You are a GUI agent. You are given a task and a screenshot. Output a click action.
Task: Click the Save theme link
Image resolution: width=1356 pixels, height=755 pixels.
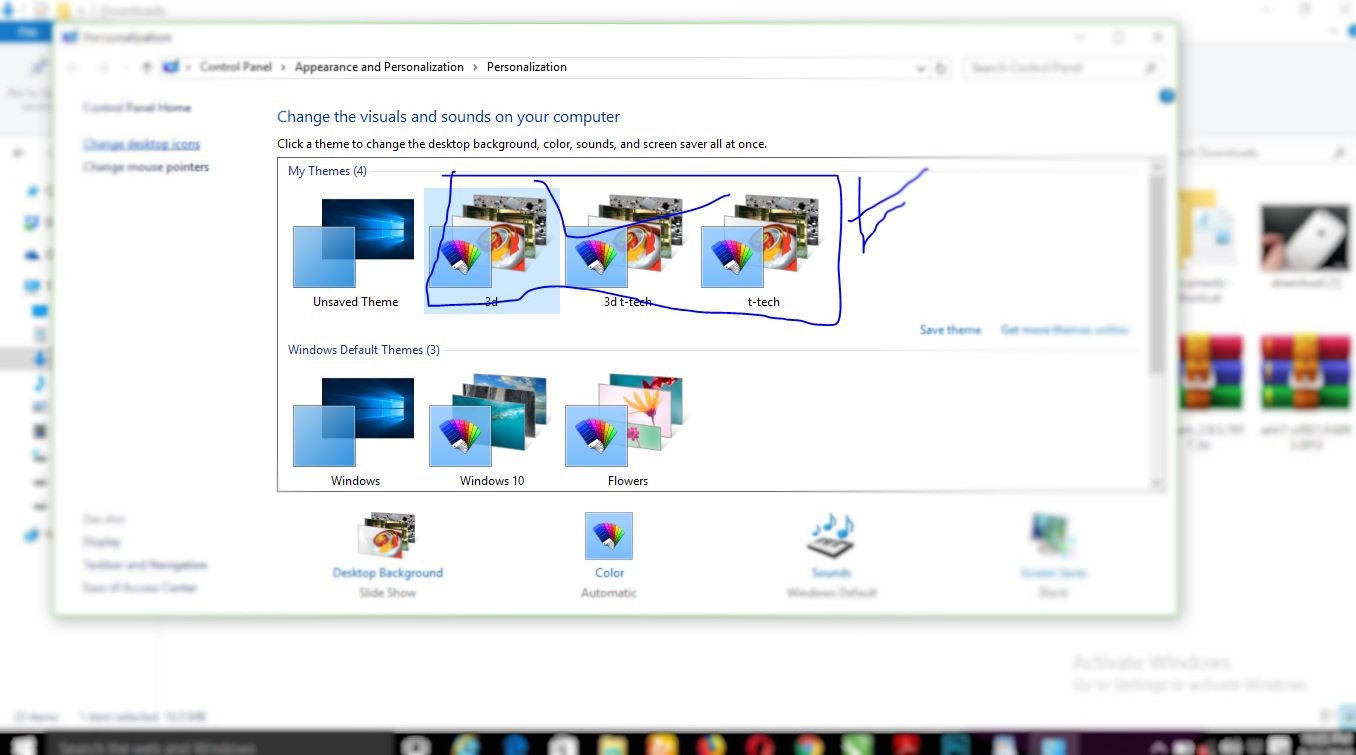(x=950, y=330)
